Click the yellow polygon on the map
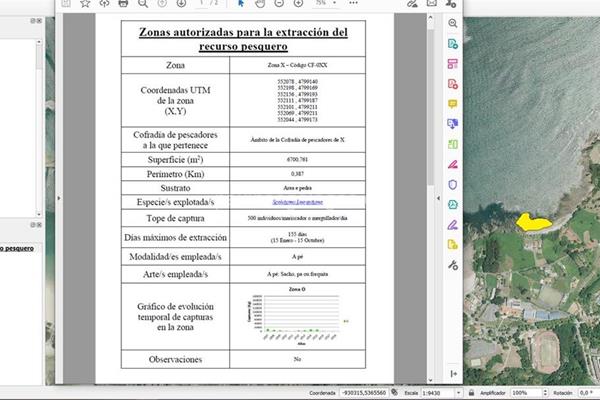This screenshot has height=400, width=600. 532,223
